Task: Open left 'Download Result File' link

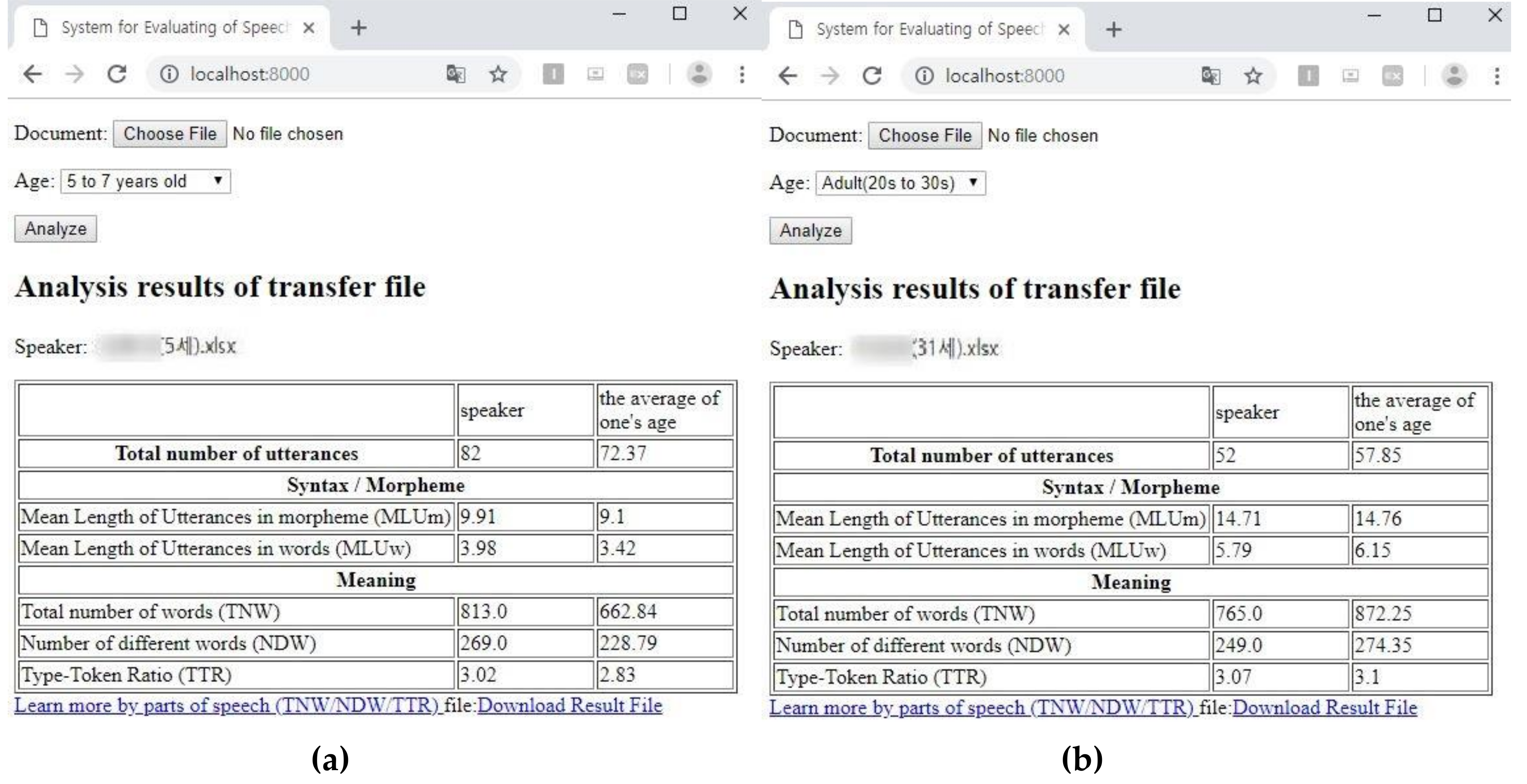Action: pos(570,706)
